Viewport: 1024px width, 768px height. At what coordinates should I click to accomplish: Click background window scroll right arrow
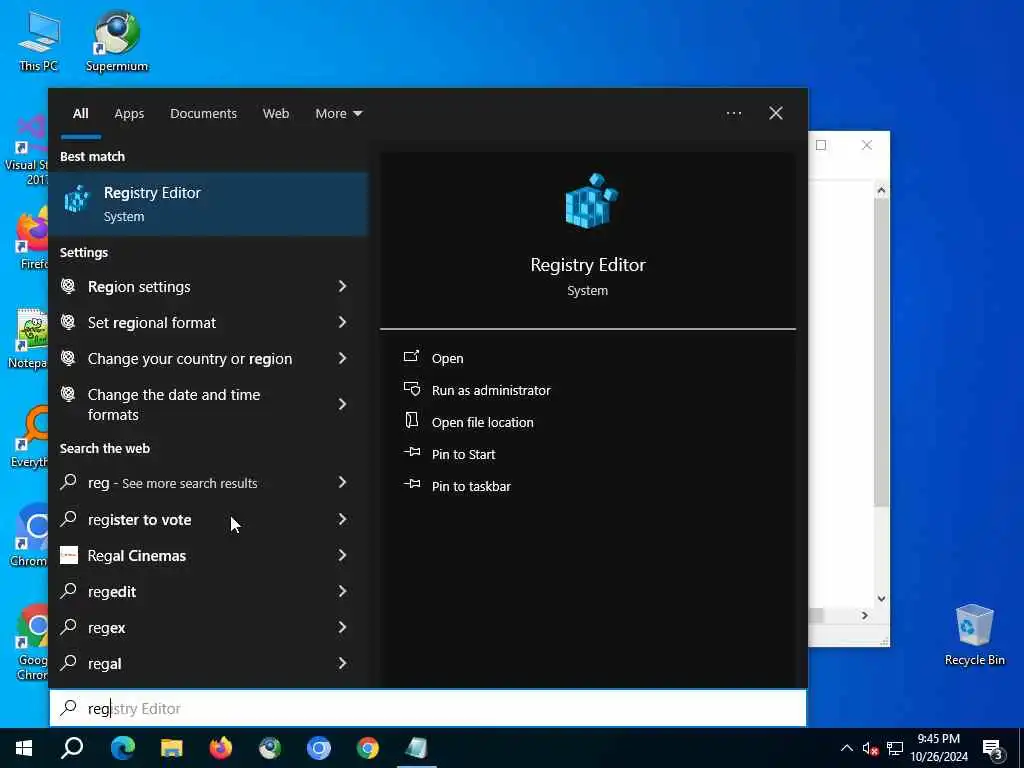(x=865, y=615)
